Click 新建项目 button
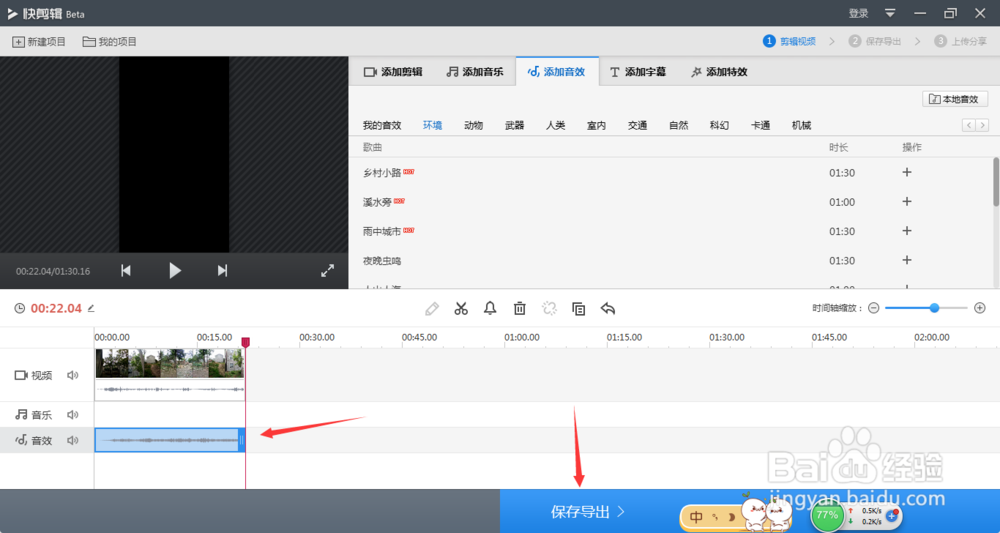The image size is (1000, 533). [x=39, y=41]
